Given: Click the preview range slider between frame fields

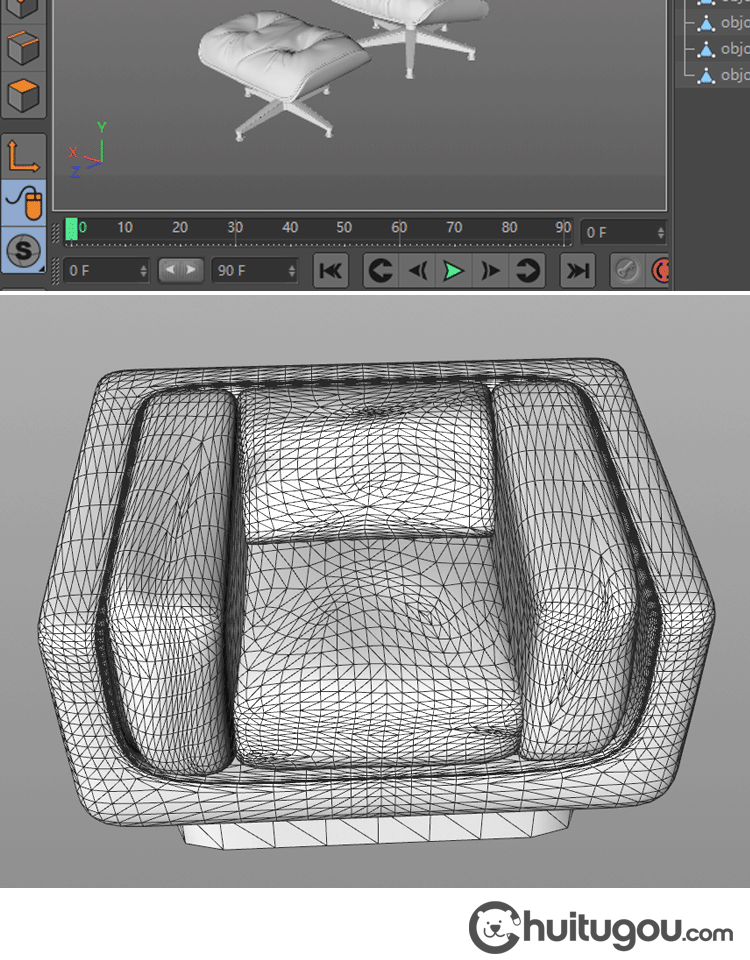Looking at the screenshot, I should click(x=181, y=270).
